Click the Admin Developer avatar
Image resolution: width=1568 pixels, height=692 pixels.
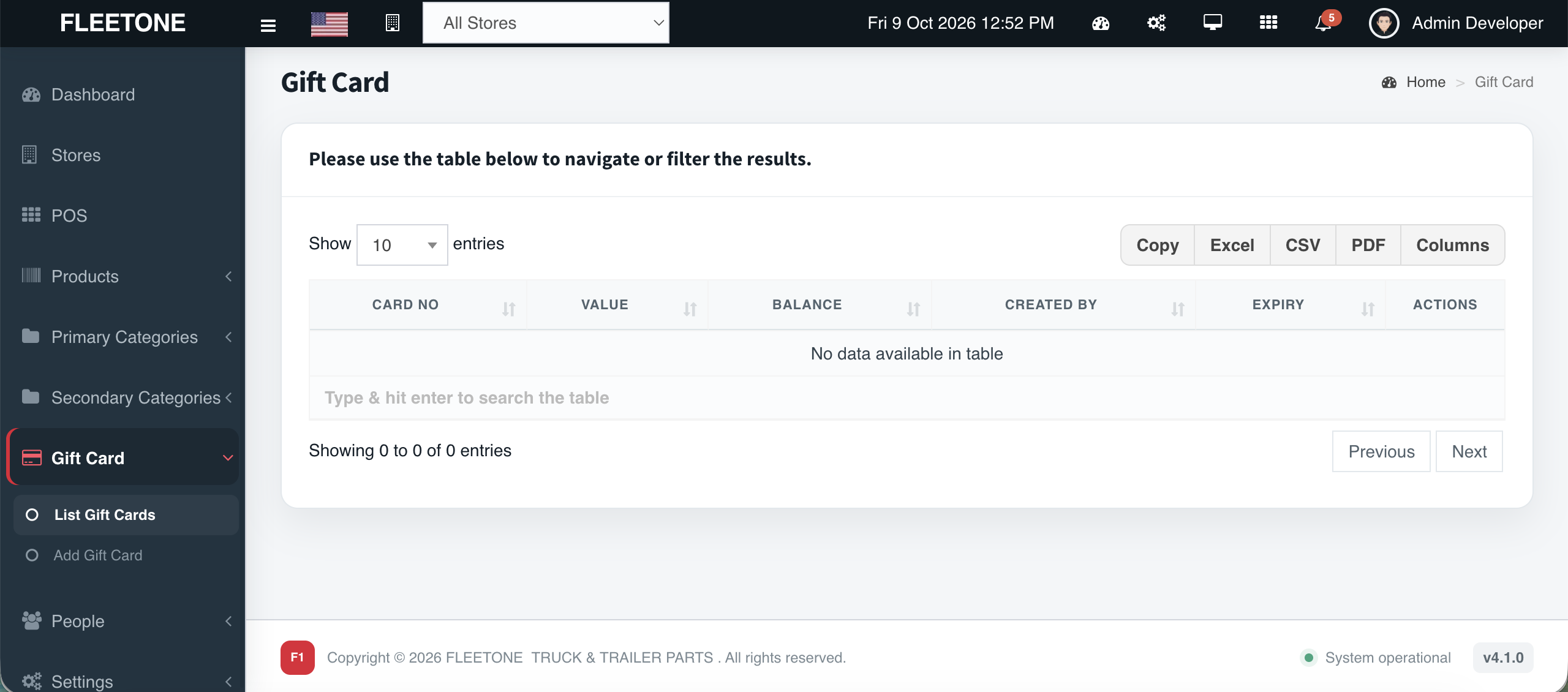pyautogui.click(x=1384, y=23)
